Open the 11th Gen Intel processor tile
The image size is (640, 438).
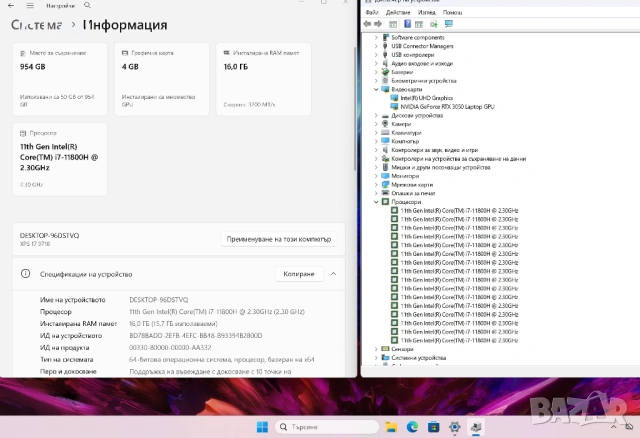click(x=60, y=160)
